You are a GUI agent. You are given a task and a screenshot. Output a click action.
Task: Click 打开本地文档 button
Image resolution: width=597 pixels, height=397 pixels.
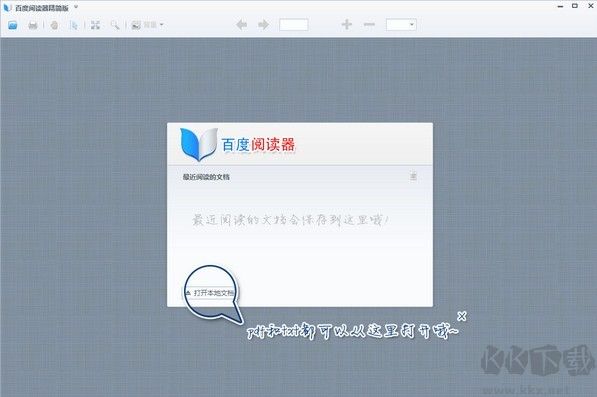(x=210, y=293)
